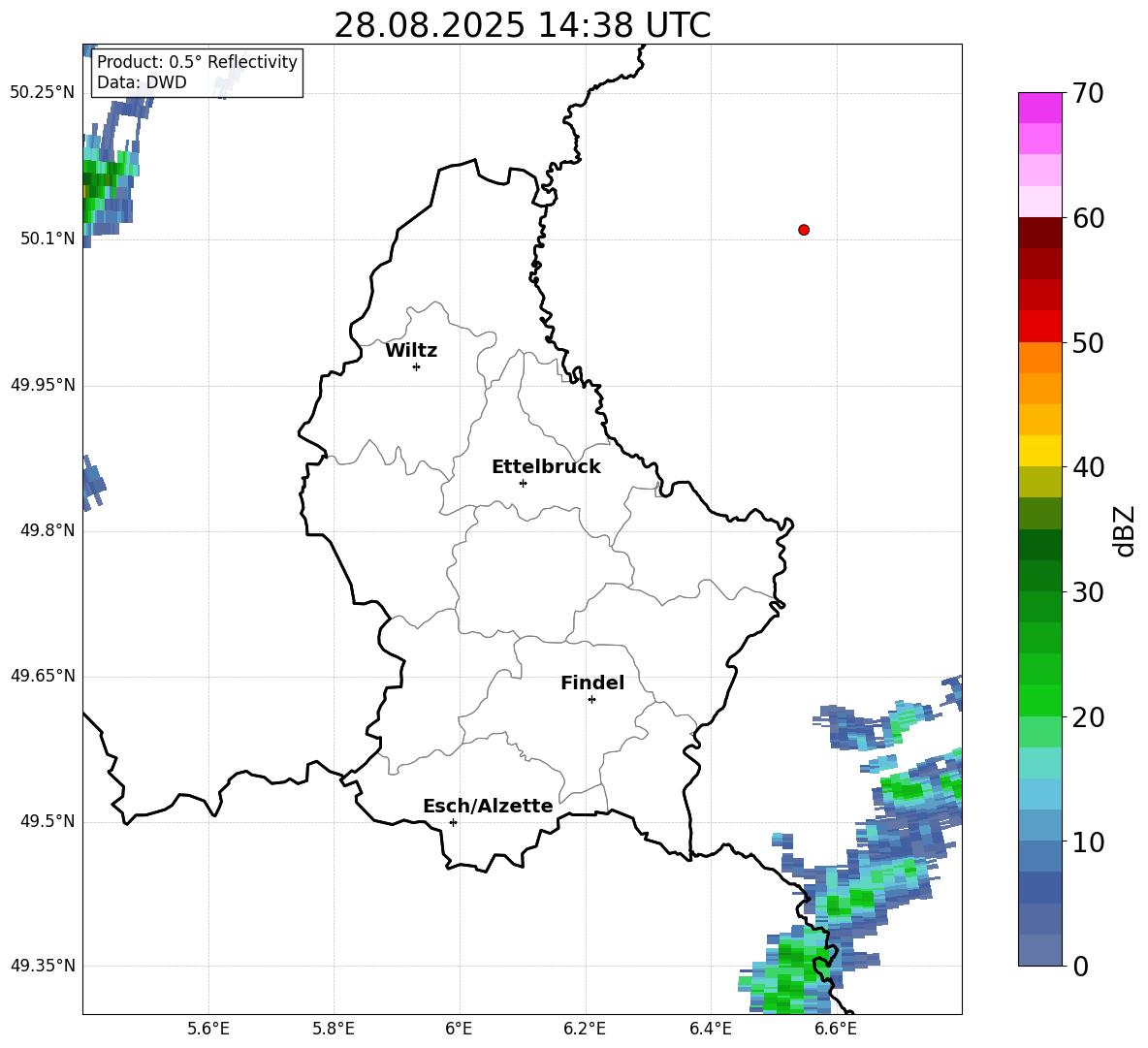Click the 28.08.2025 14:38 UTC title
The width and height of the screenshot is (1148, 1048).
point(522,25)
